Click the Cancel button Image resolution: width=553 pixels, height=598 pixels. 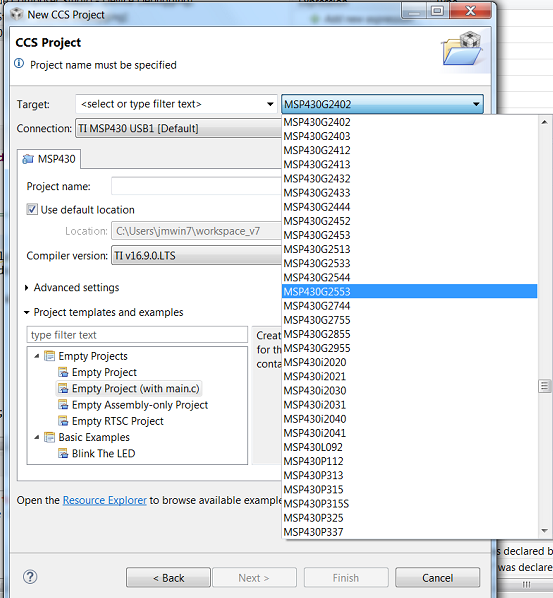pyautogui.click(x=437, y=578)
